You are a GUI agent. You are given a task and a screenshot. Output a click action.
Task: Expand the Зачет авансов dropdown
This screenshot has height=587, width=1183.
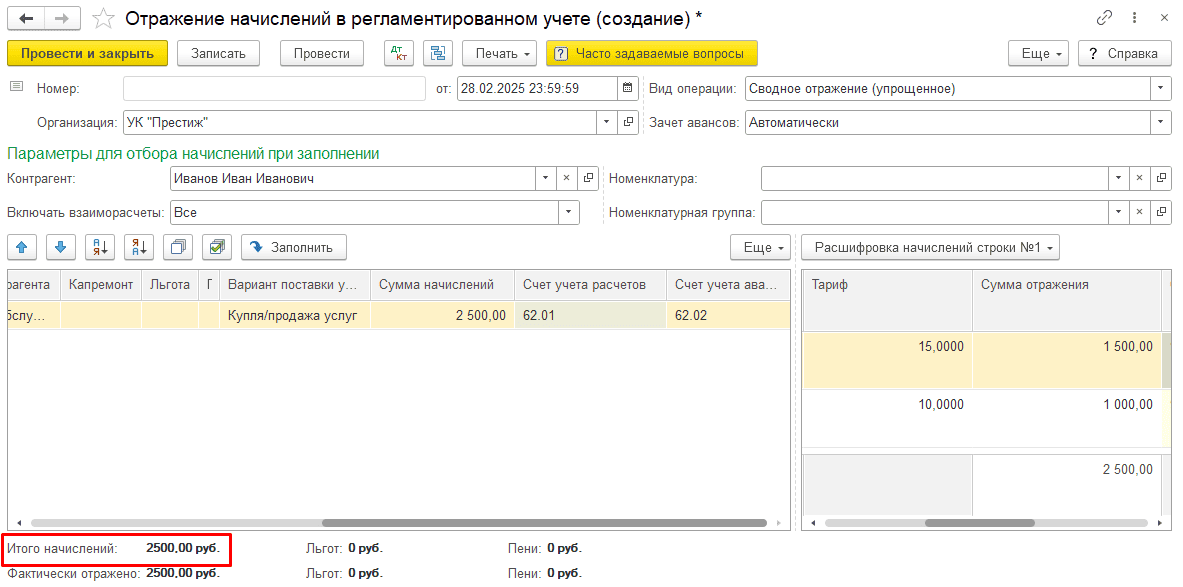click(x=1160, y=122)
